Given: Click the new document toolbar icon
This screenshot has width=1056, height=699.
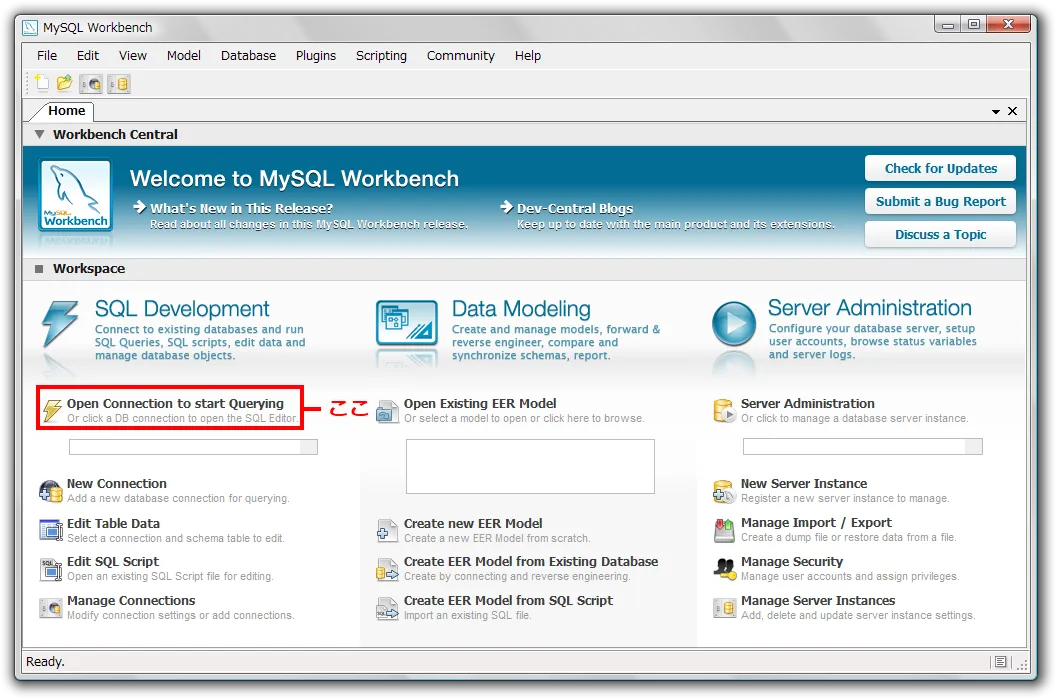Looking at the screenshot, I should tap(42, 84).
